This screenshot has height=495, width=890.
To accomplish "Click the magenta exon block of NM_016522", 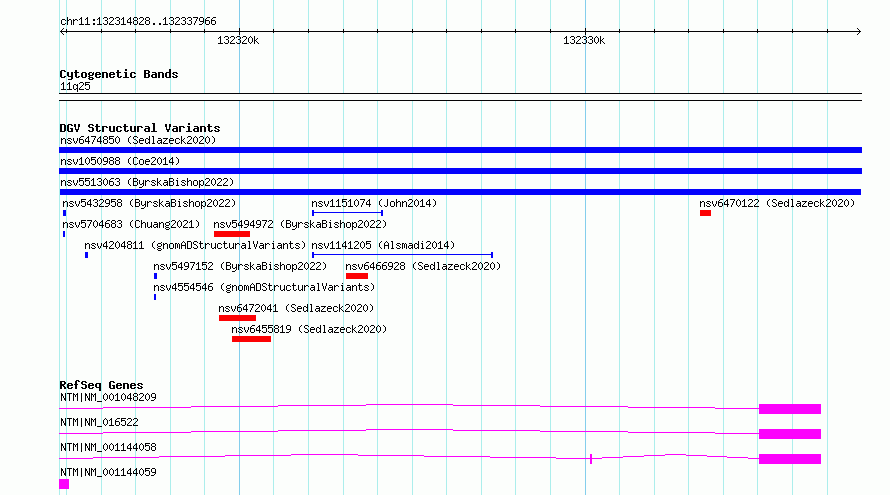I will 790,434.
